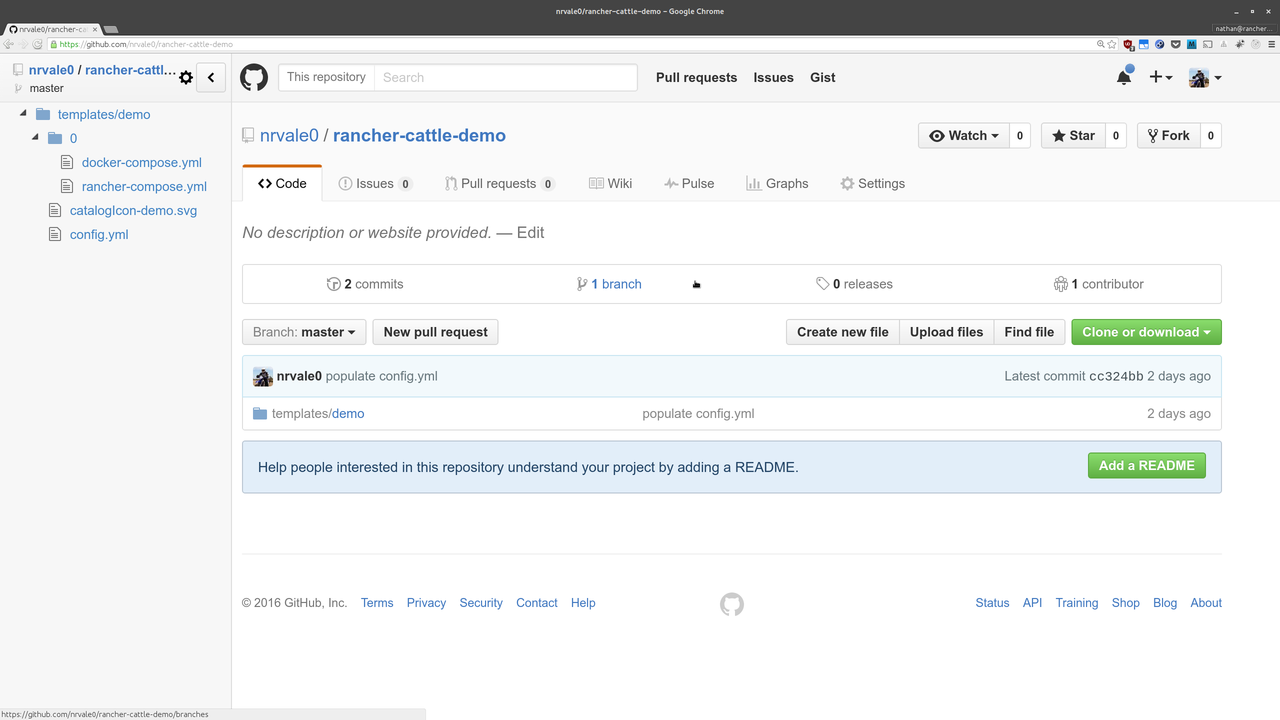Open nrvale0 commit author avatar
Image resolution: width=1280 pixels, height=720 pixels.
263,377
